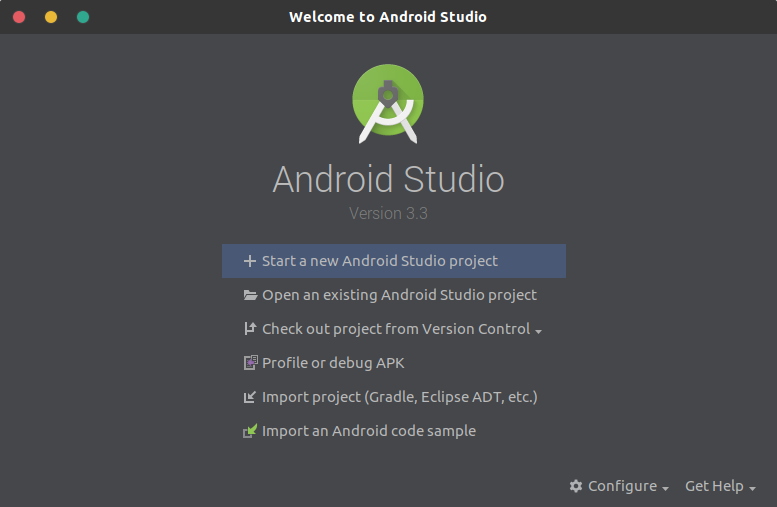Click the Import project arrow icon
This screenshot has height=507, width=777.
click(x=250, y=397)
